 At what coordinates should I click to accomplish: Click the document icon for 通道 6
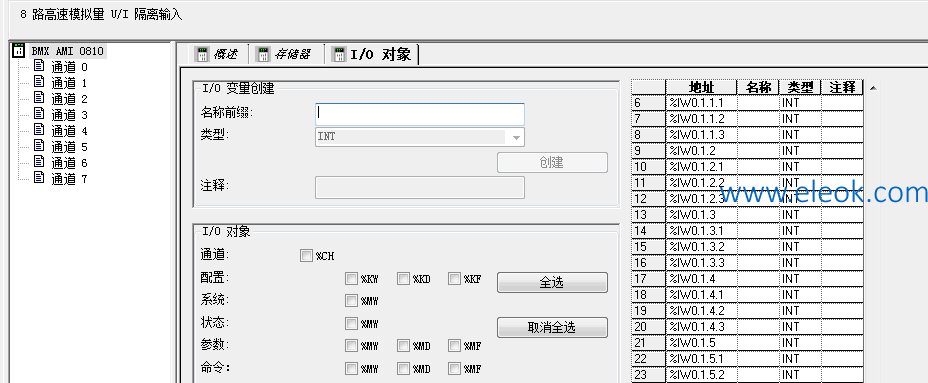pos(39,162)
